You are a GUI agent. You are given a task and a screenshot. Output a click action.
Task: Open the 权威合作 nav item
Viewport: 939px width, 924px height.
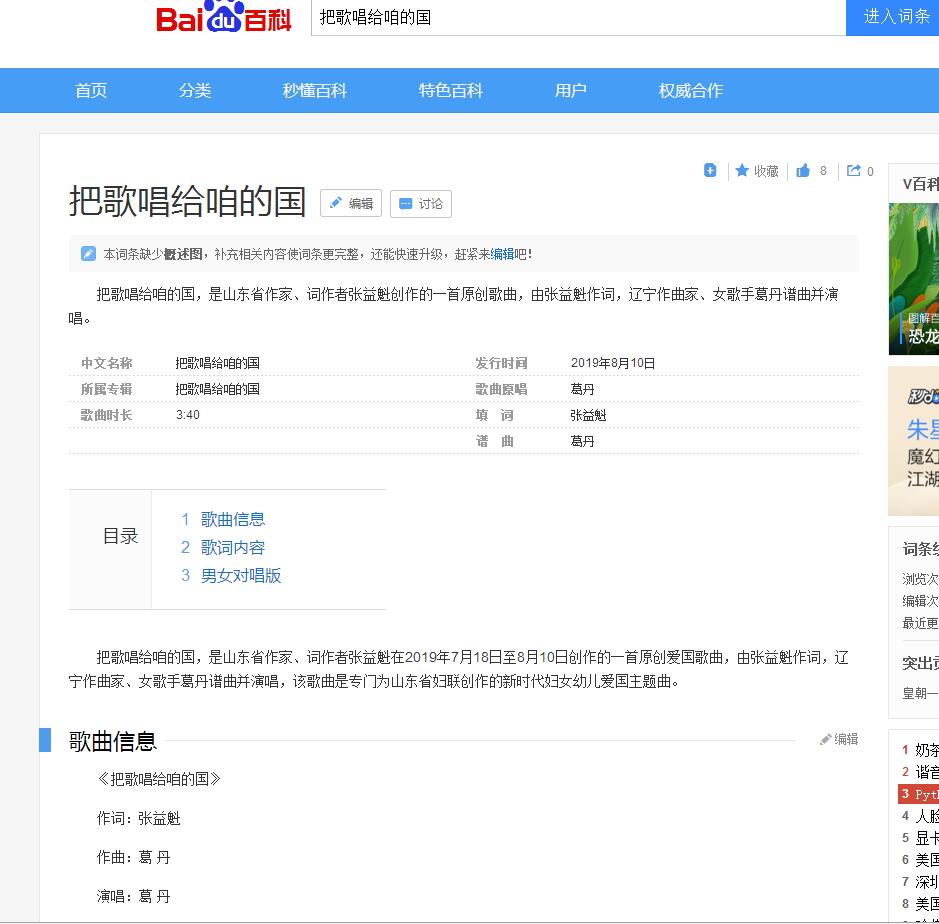coord(691,90)
